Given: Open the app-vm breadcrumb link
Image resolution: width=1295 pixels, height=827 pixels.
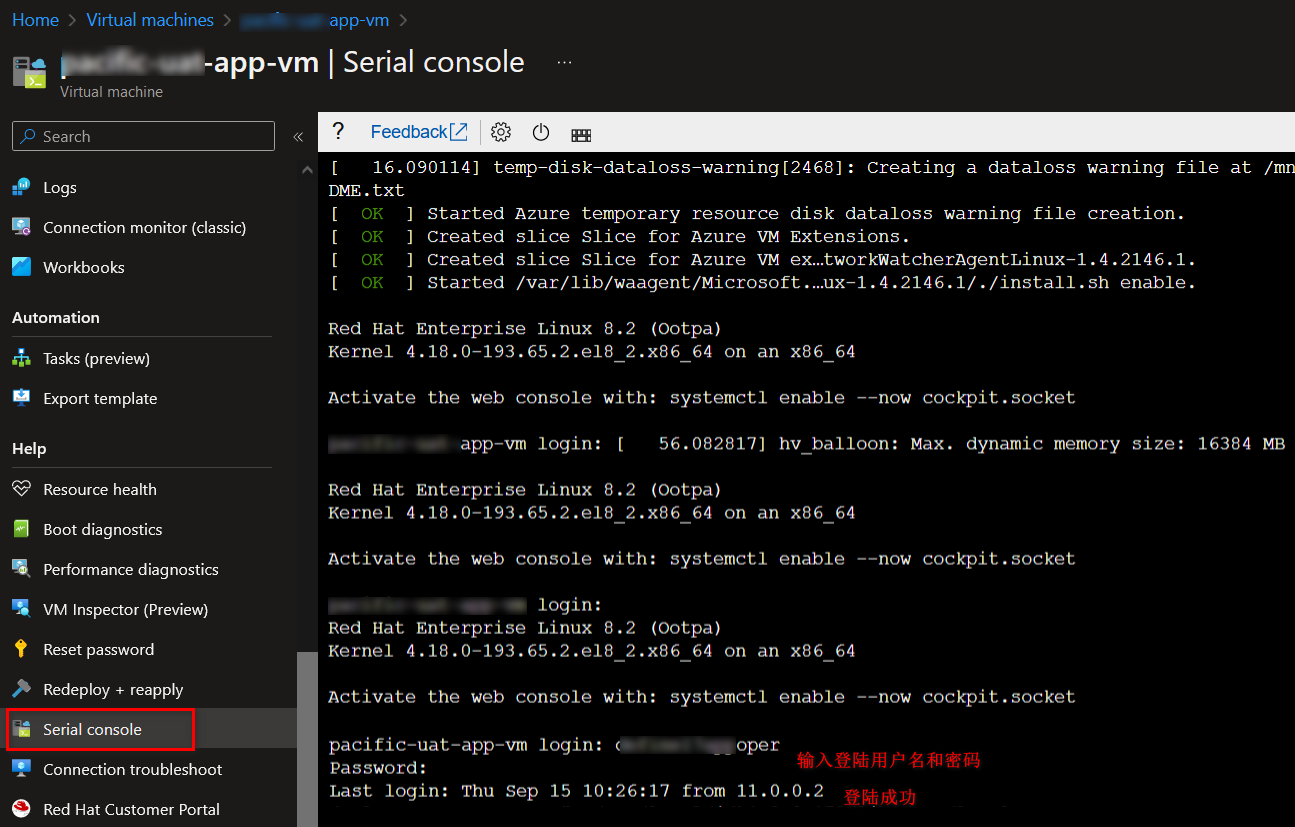Looking at the screenshot, I should coord(316,20).
